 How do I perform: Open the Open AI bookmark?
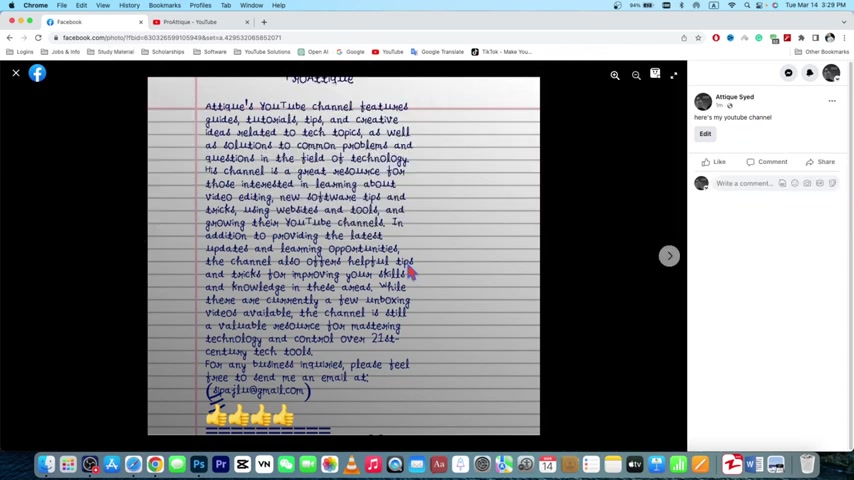313,52
